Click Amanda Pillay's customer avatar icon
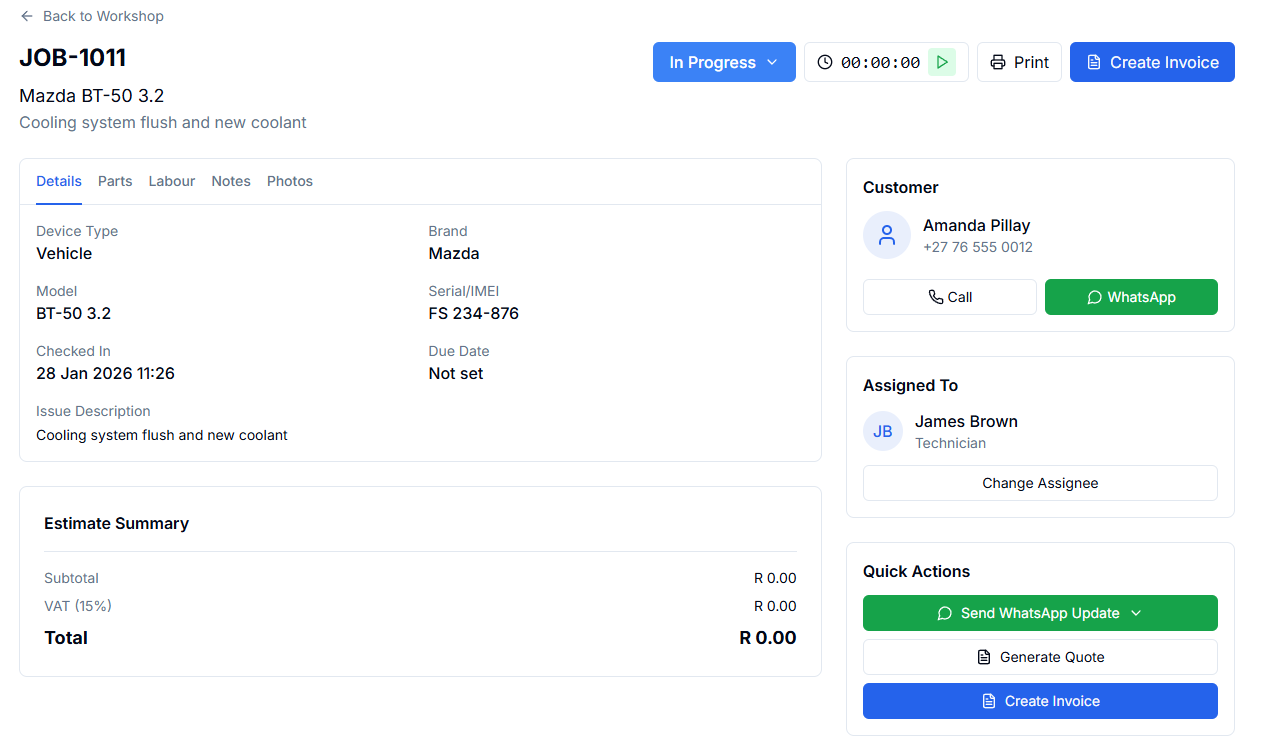This screenshot has height=750, width=1266. point(886,235)
